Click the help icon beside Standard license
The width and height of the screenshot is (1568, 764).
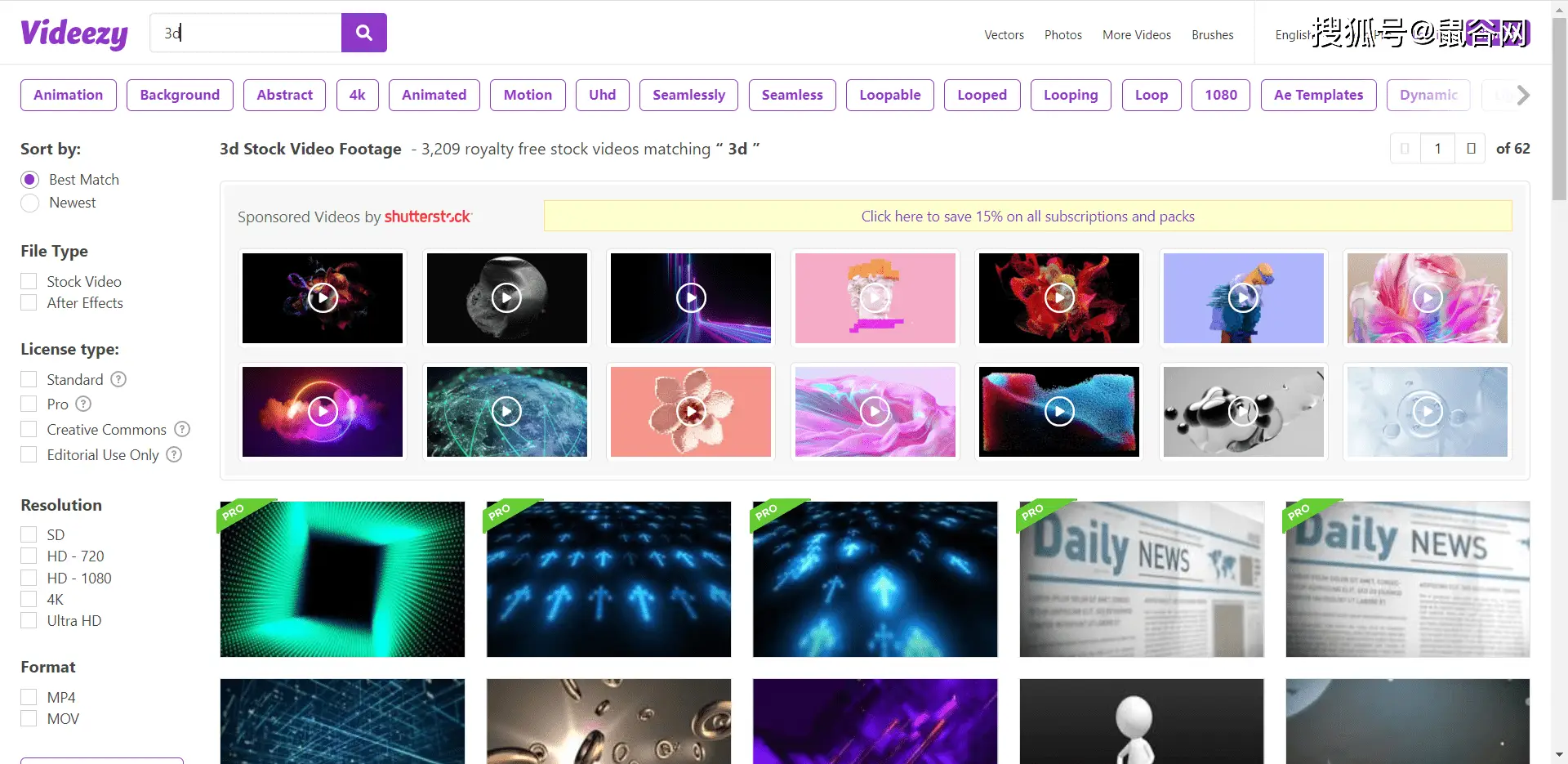pos(118,379)
